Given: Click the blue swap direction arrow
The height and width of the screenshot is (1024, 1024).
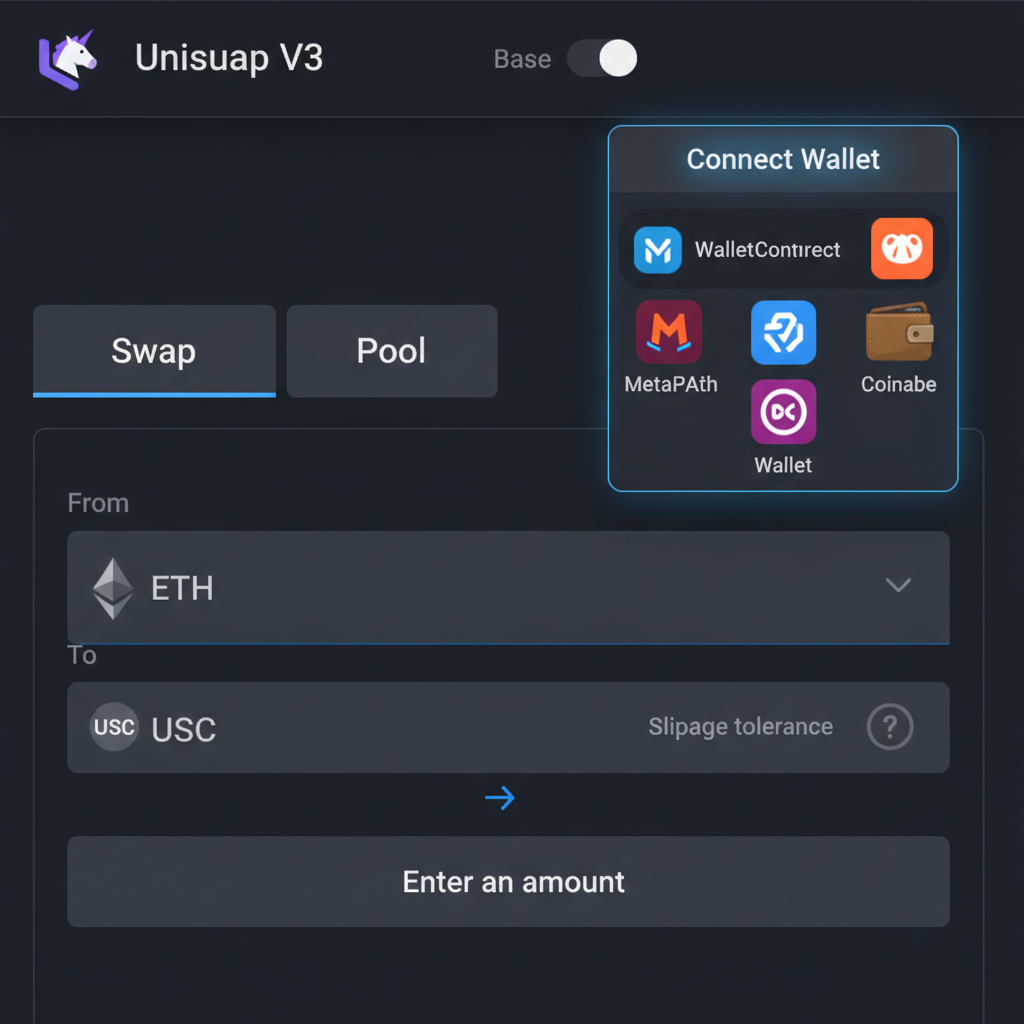Looking at the screenshot, I should [x=500, y=798].
